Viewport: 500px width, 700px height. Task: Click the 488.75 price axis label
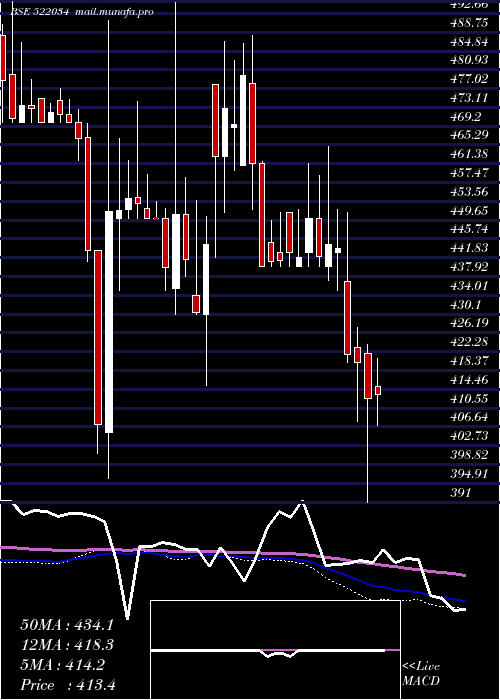coord(470,23)
